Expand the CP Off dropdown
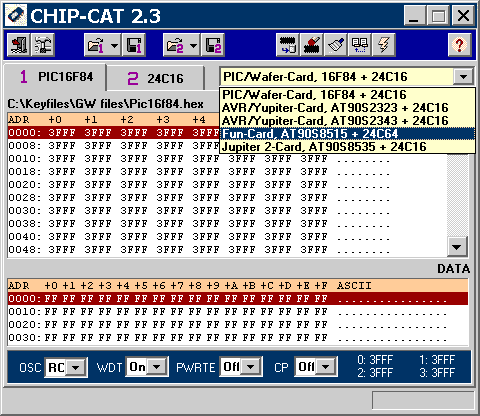 326,367
